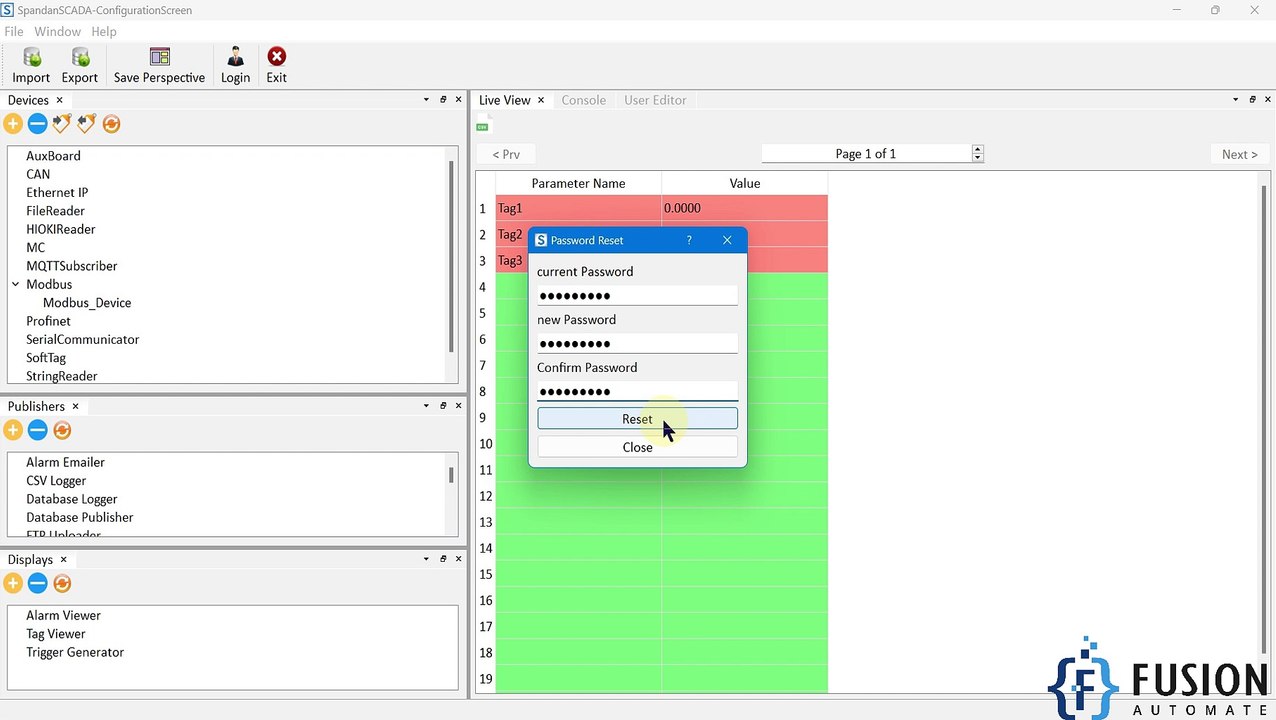Image resolution: width=1276 pixels, height=720 pixels.
Task: Click the Import toolbar icon
Action: pos(31,66)
